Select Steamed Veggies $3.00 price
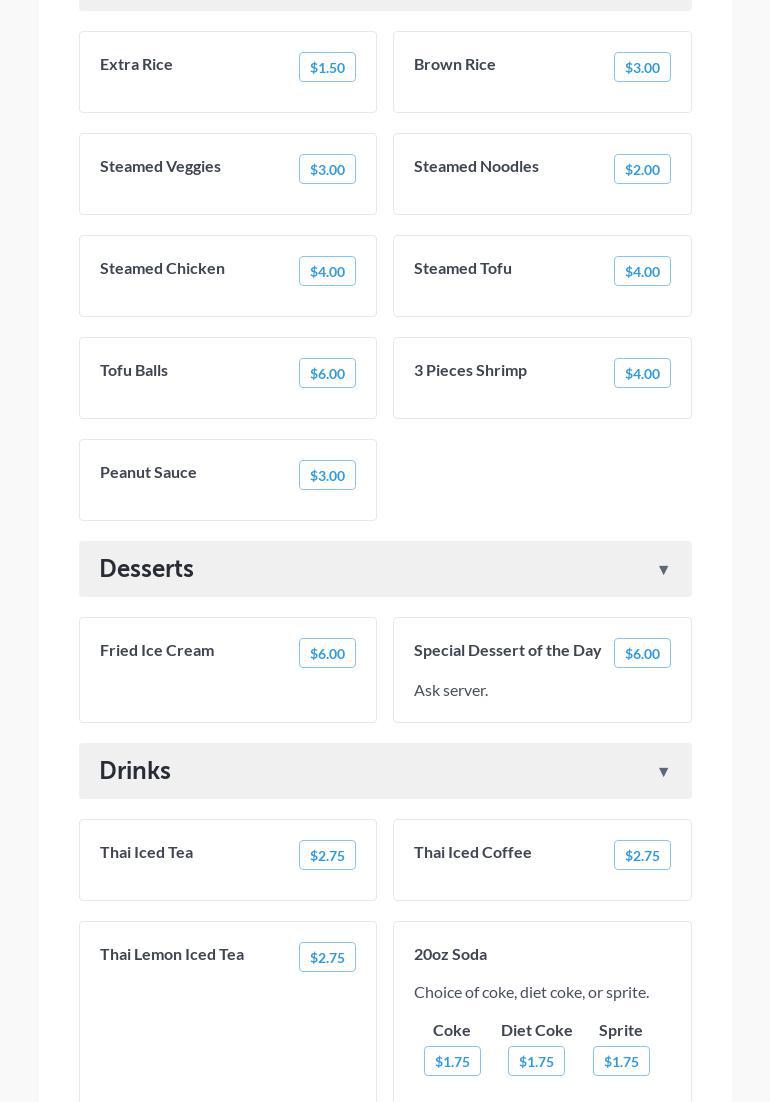 click(x=327, y=170)
